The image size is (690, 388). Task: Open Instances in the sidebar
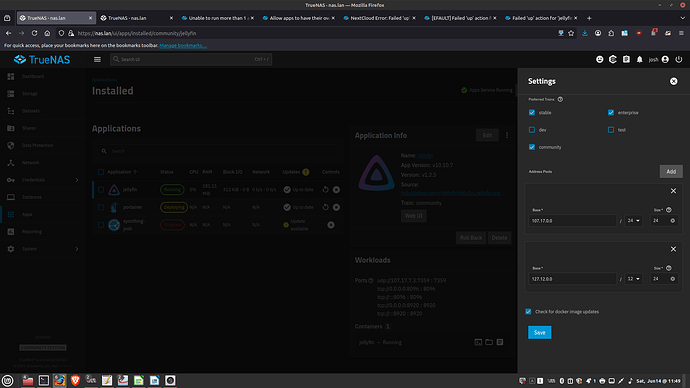tap(43, 197)
